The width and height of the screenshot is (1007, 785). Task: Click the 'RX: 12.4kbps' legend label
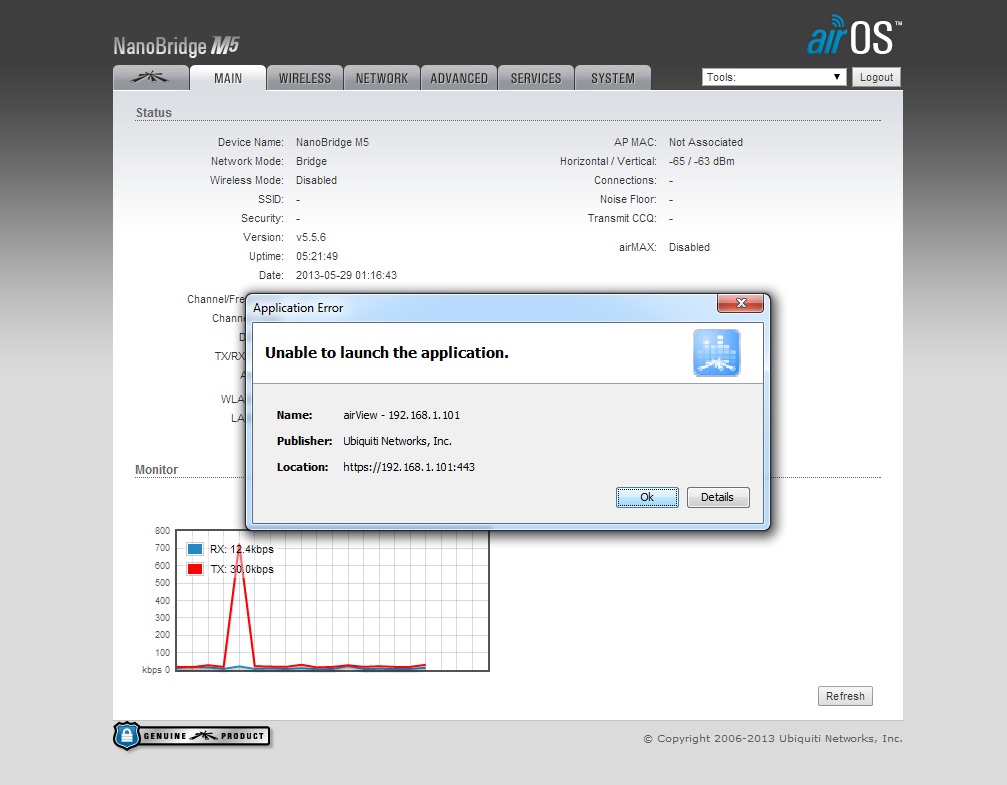tap(241, 549)
